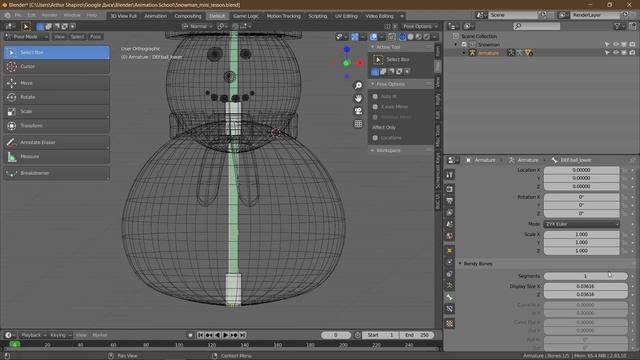Pick the Rotate tool

tap(56, 97)
